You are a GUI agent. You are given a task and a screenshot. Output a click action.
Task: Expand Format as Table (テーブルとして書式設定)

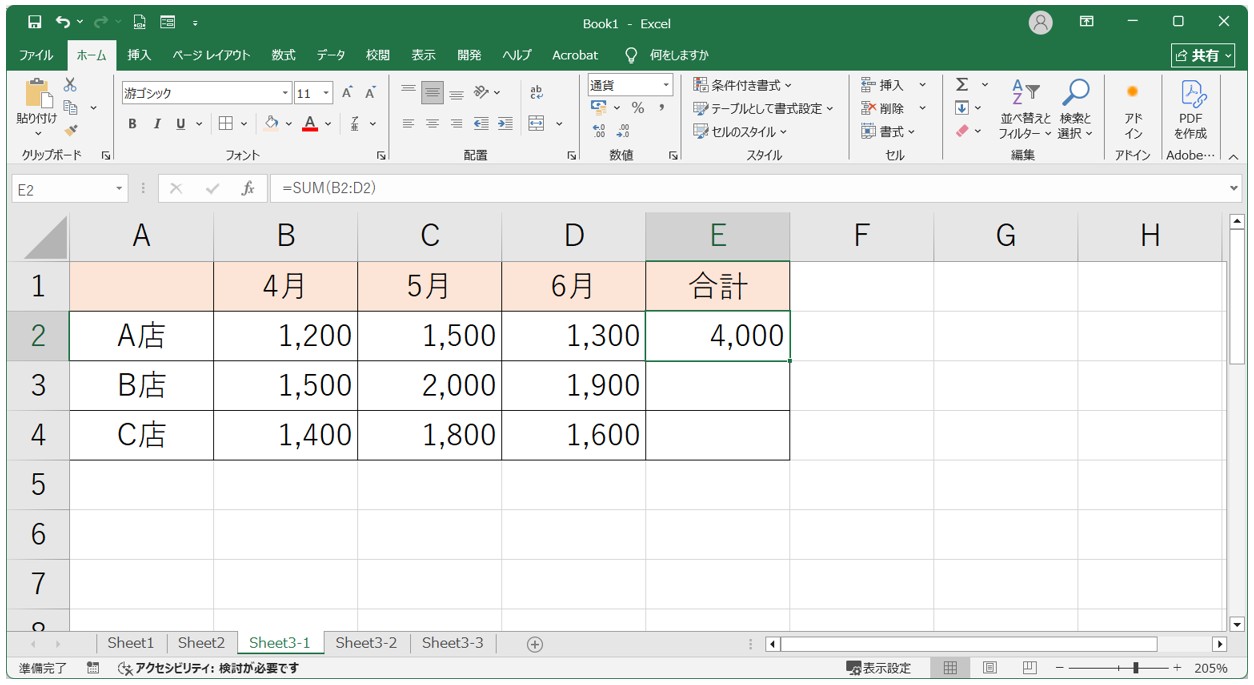(764, 108)
